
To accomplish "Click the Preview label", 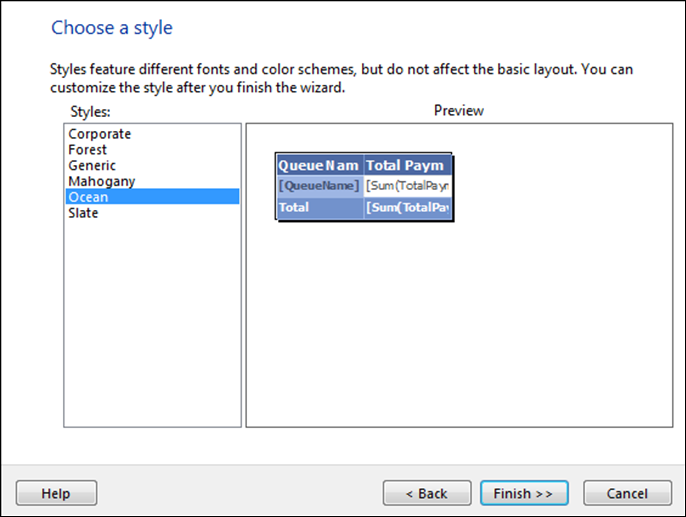I will click(459, 111).
